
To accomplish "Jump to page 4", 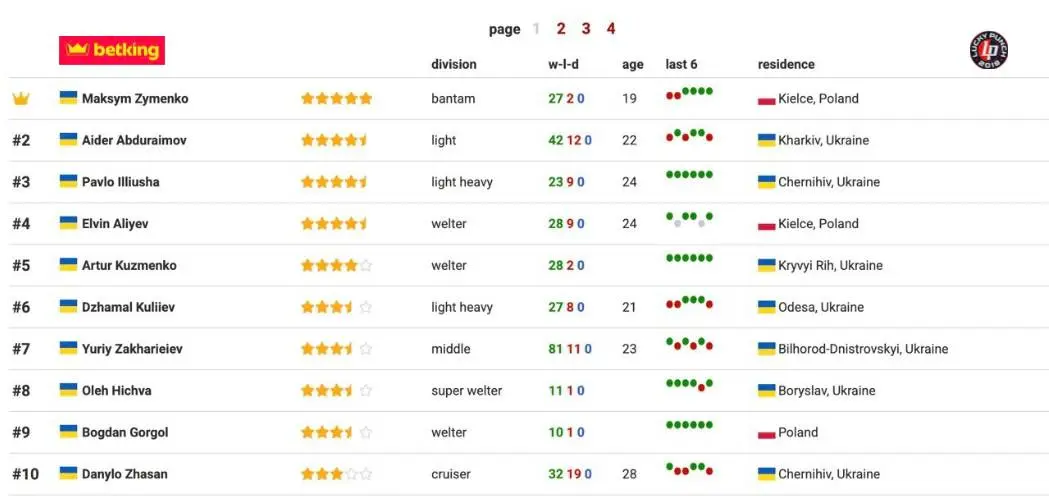I will pyautogui.click(x=611, y=29).
